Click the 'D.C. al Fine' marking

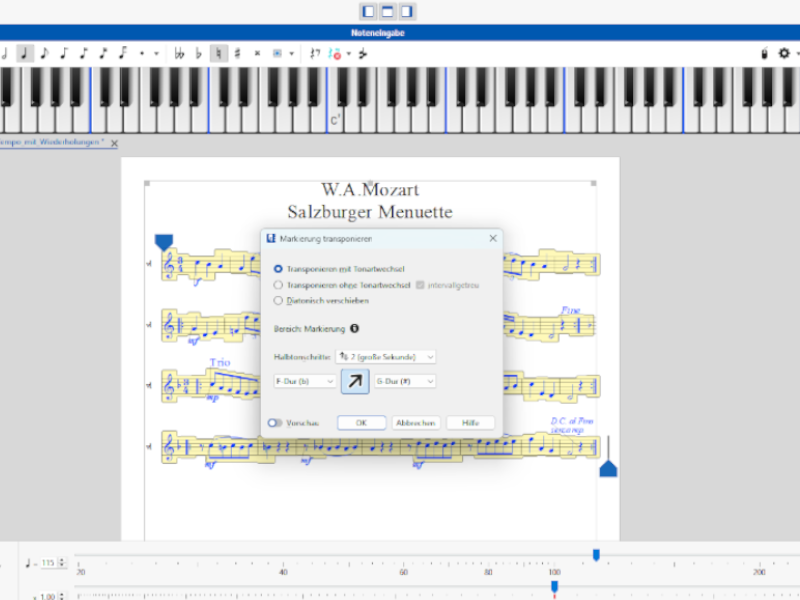(x=572, y=421)
